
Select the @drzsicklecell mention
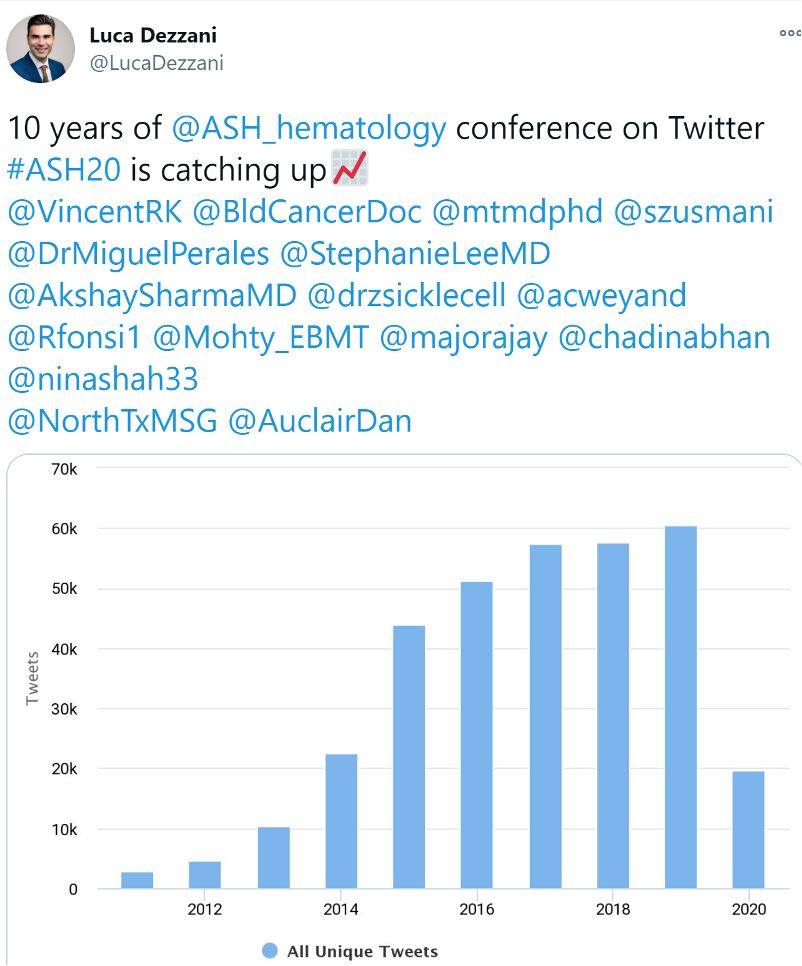[407, 295]
